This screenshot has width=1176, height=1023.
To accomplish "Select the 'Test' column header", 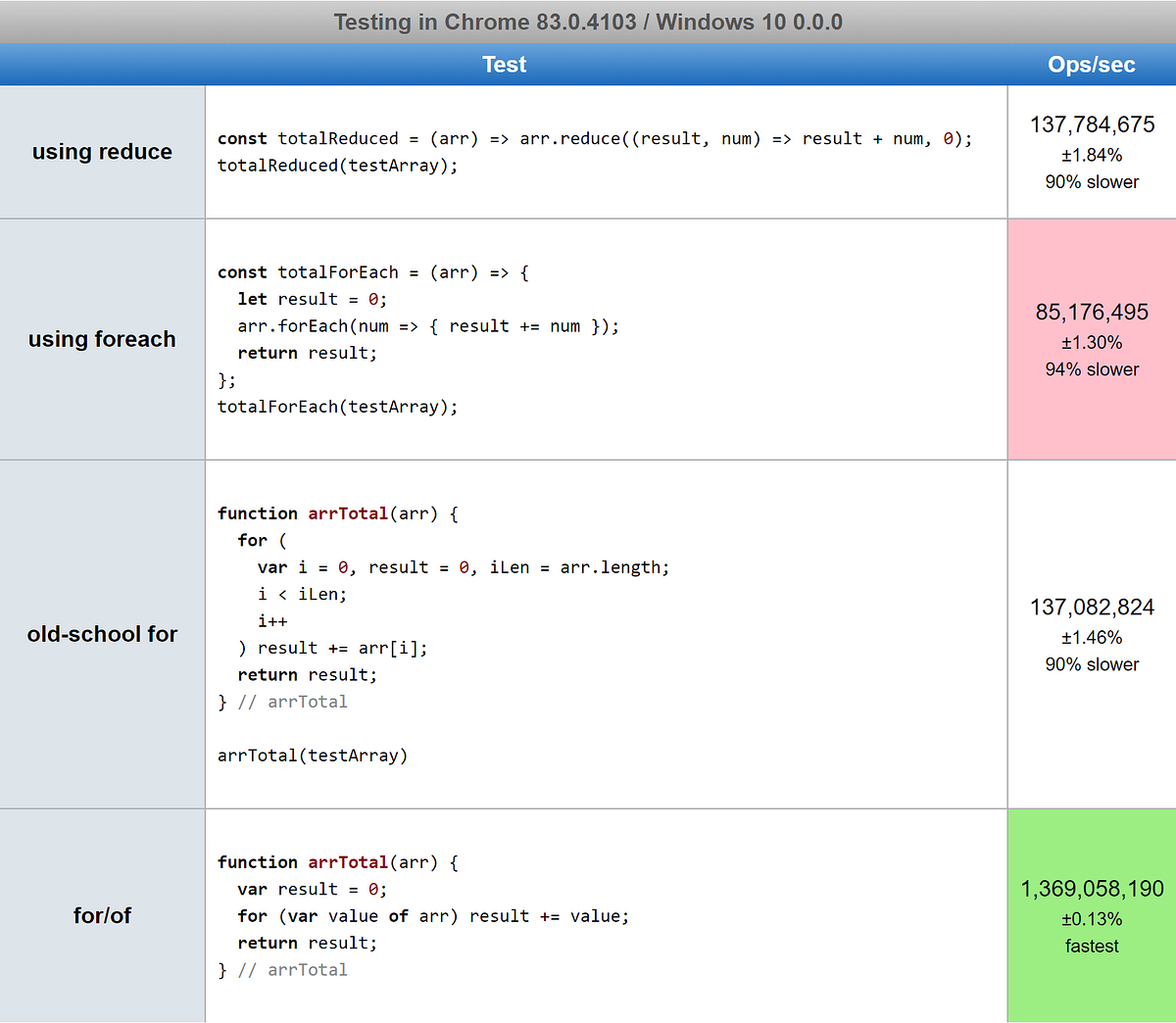I will [x=504, y=64].
